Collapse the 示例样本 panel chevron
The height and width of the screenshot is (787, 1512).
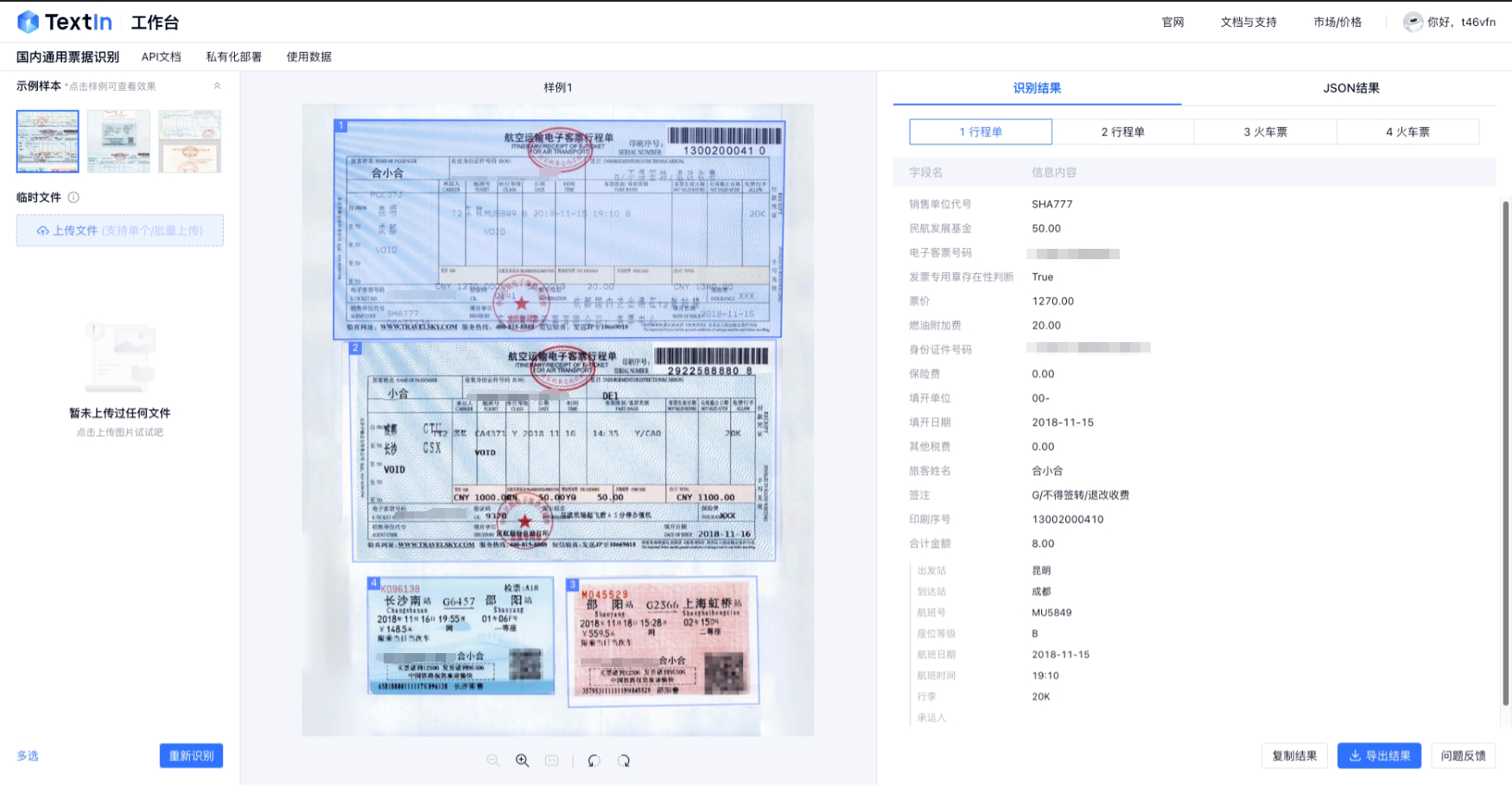(218, 86)
